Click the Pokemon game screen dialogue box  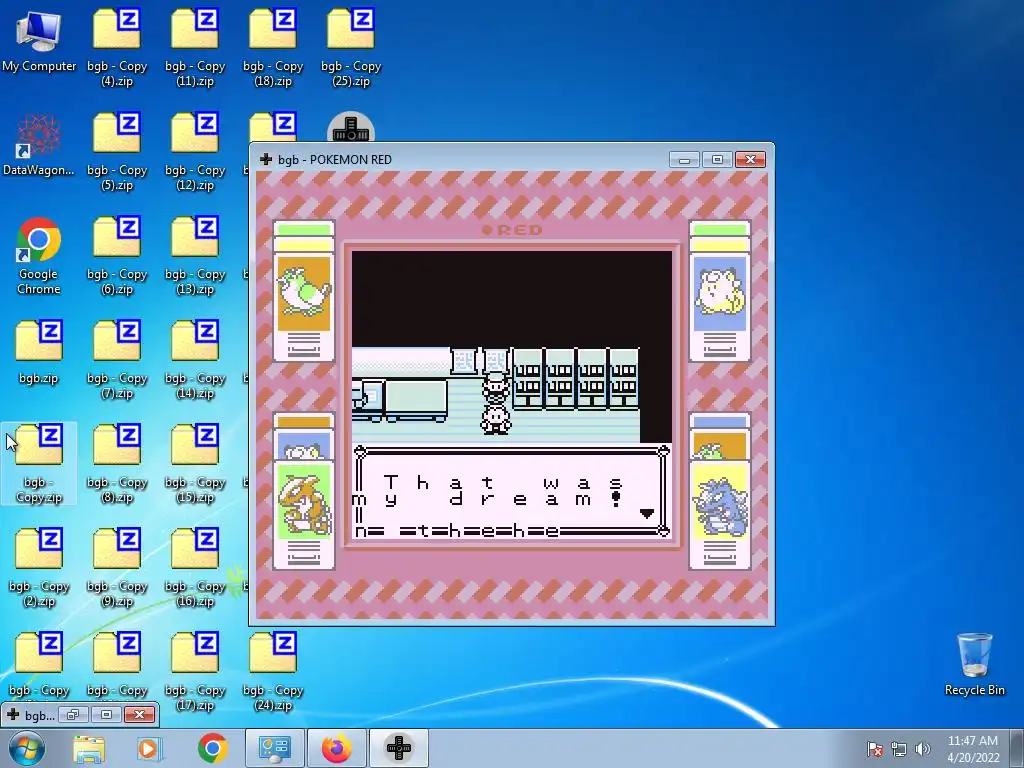pos(511,492)
